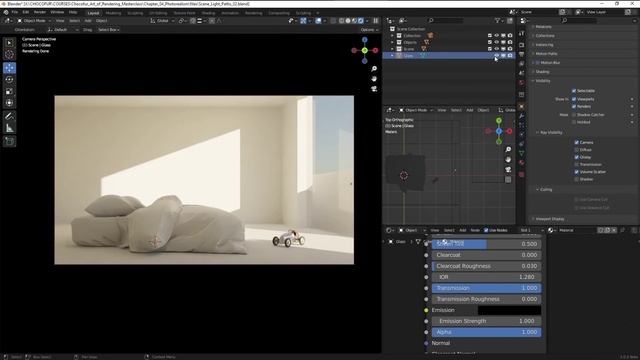The width and height of the screenshot is (640, 360).
Task: Toggle Show In Viewports checkbox
Action: pos(574,99)
